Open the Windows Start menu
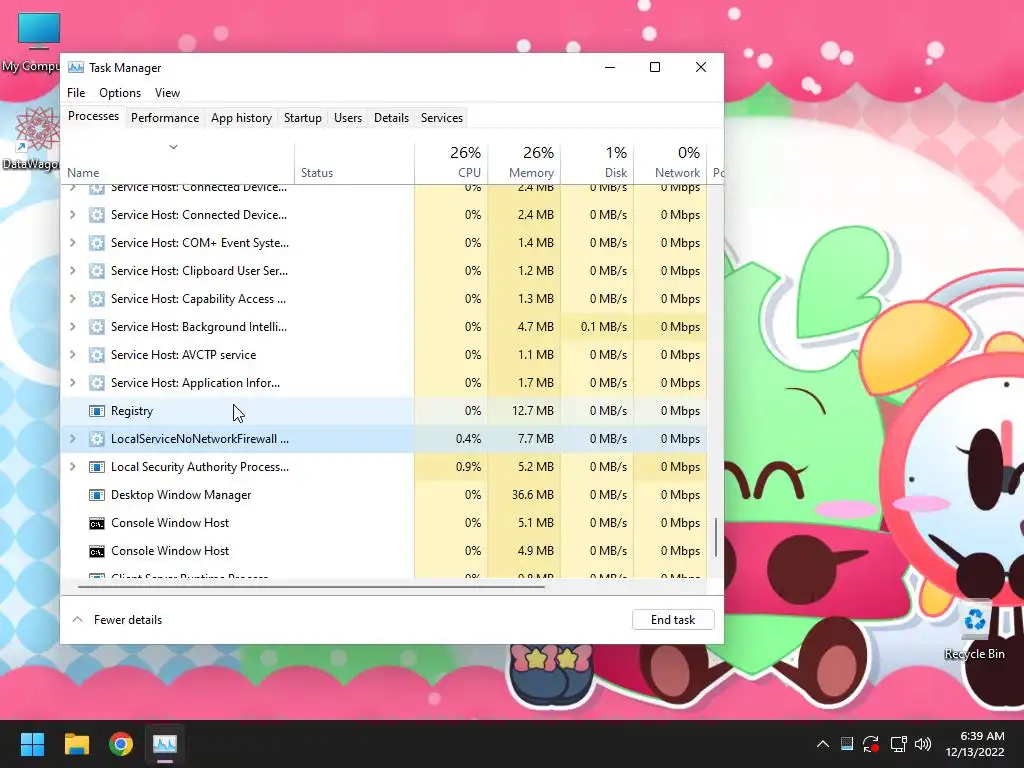The height and width of the screenshot is (768, 1024). click(x=32, y=744)
